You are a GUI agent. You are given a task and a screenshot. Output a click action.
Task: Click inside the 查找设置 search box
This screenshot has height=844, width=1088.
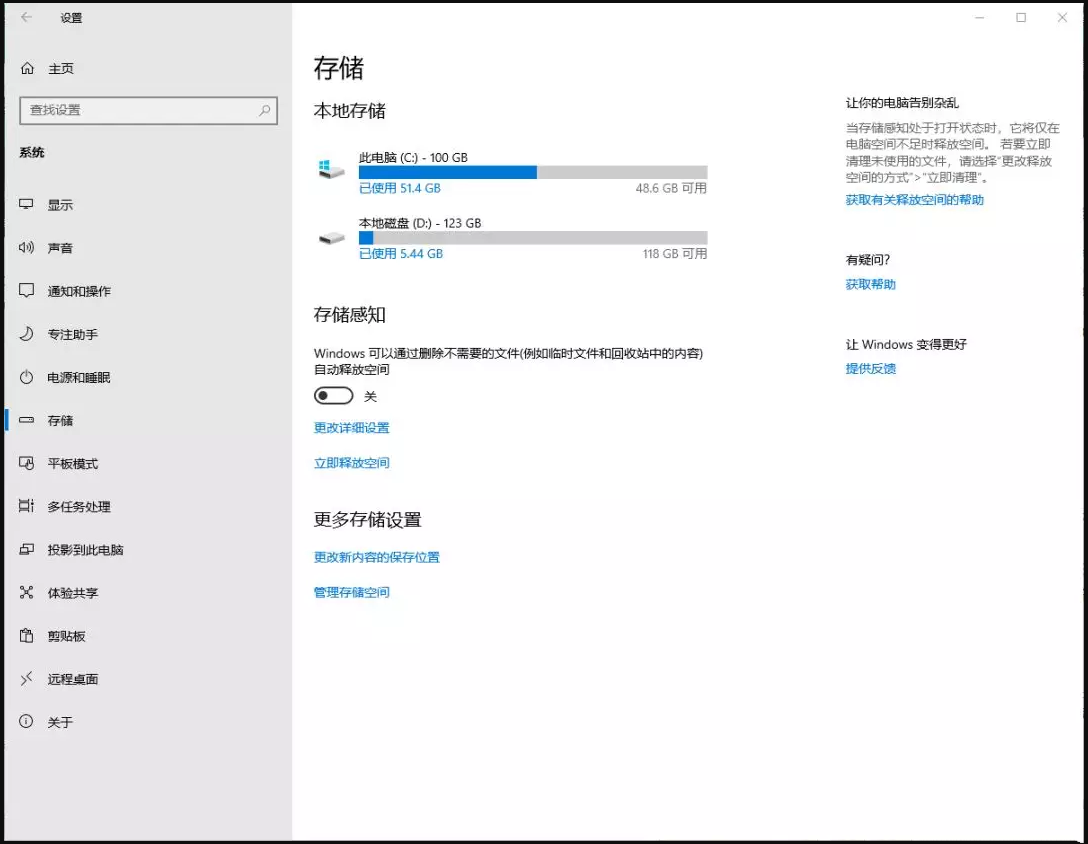click(148, 111)
